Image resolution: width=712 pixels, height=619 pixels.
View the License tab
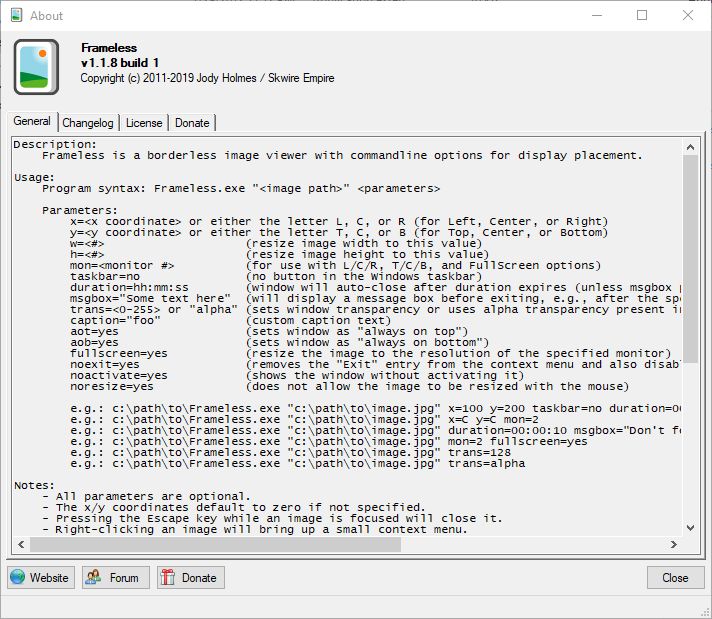pos(144,123)
